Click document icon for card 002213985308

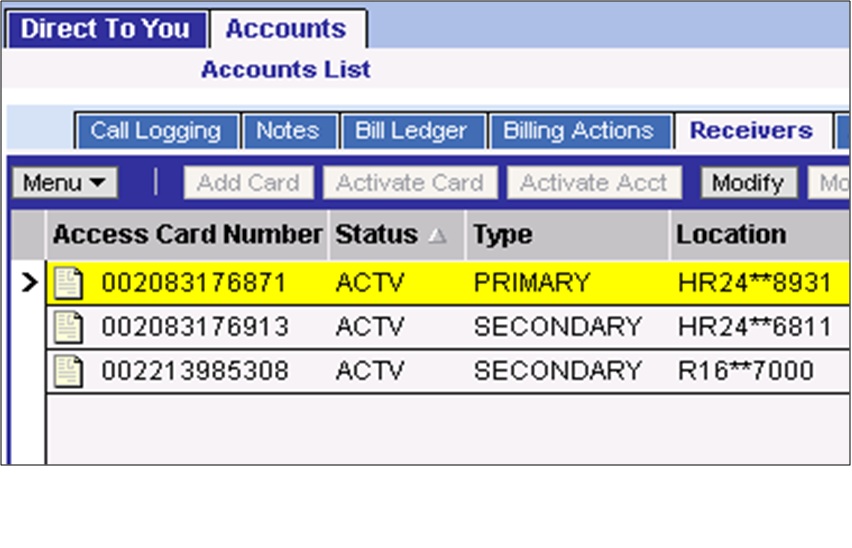tap(68, 371)
